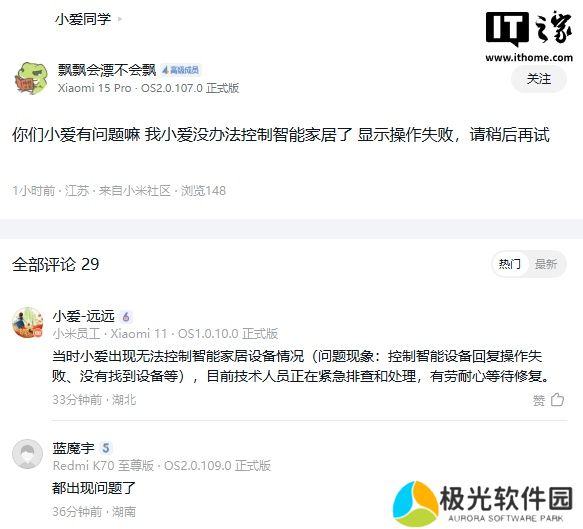Viewport: 583px width, 529px height.
Task: Click the level 6 badge beside 小爱-远远
Action: 126,317
